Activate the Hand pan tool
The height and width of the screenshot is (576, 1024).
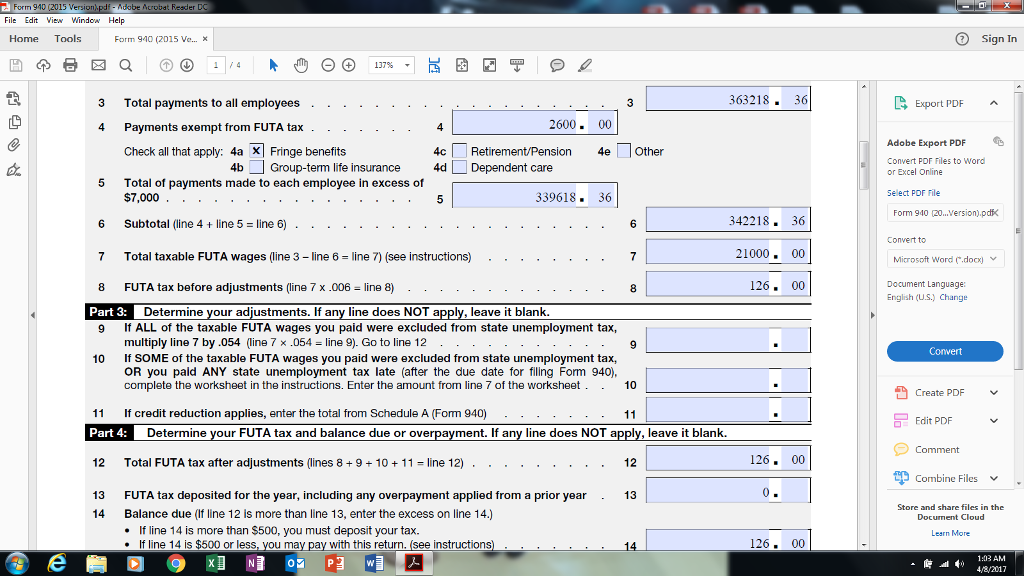click(x=301, y=65)
